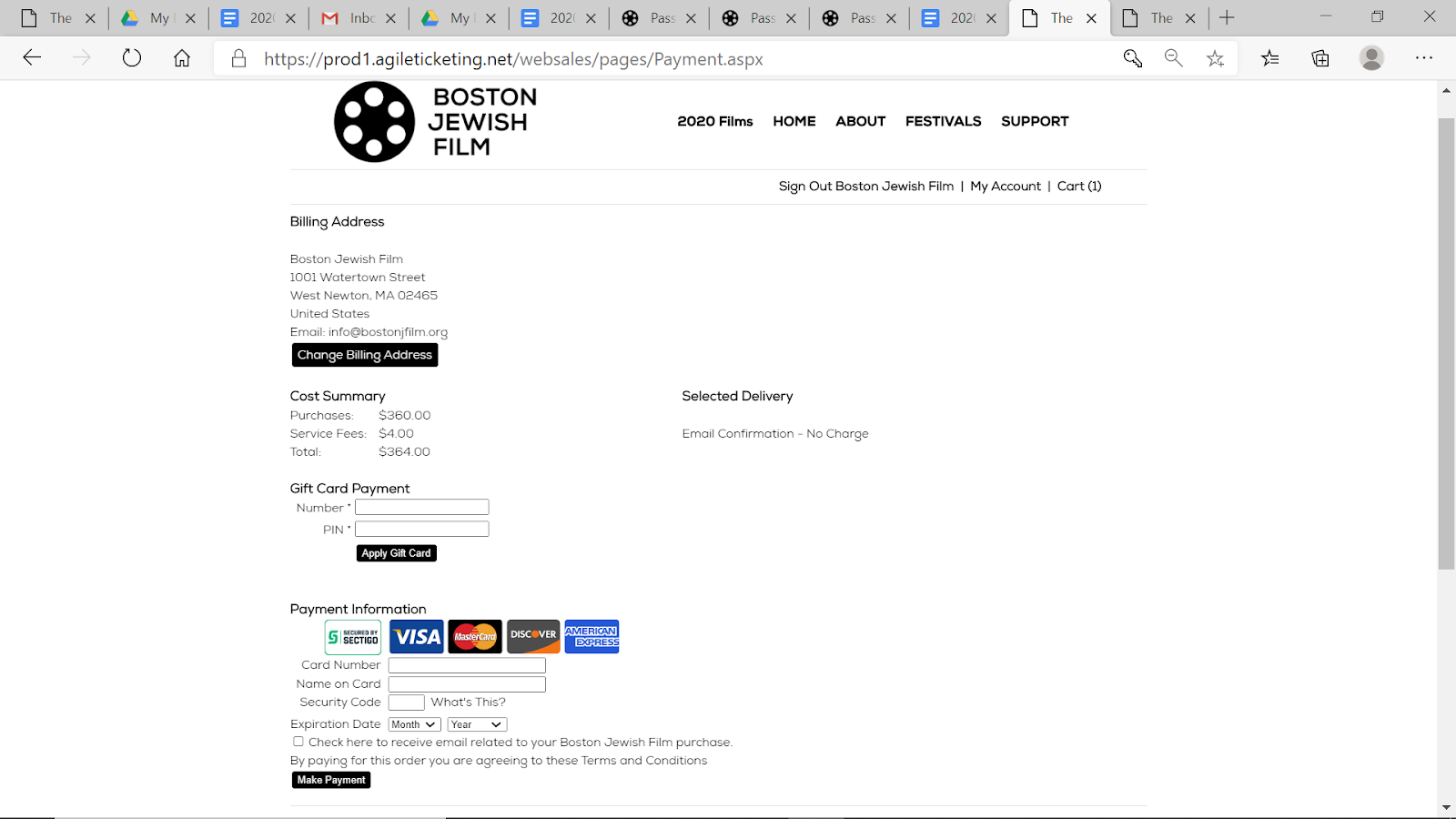The height and width of the screenshot is (819, 1456).
Task: Switch to the Gmail Inbox tab
Action: point(351,18)
